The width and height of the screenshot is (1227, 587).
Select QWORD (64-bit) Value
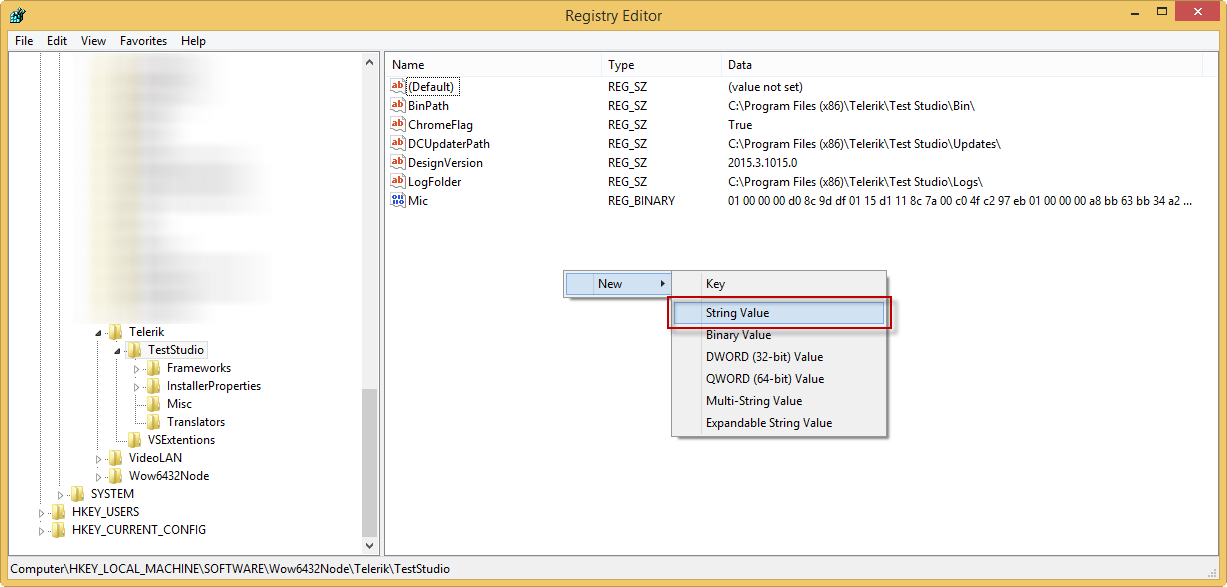click(778, 379)
